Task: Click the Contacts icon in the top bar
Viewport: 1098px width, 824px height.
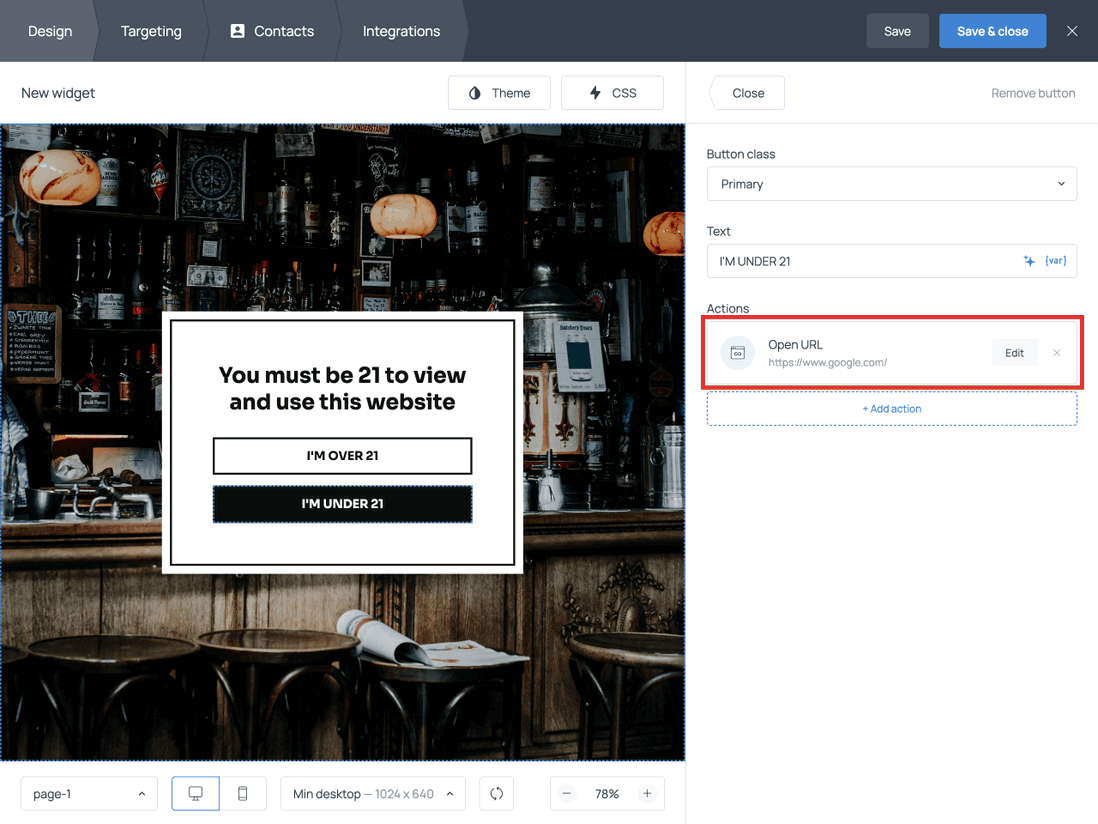Action: (236, 31)
